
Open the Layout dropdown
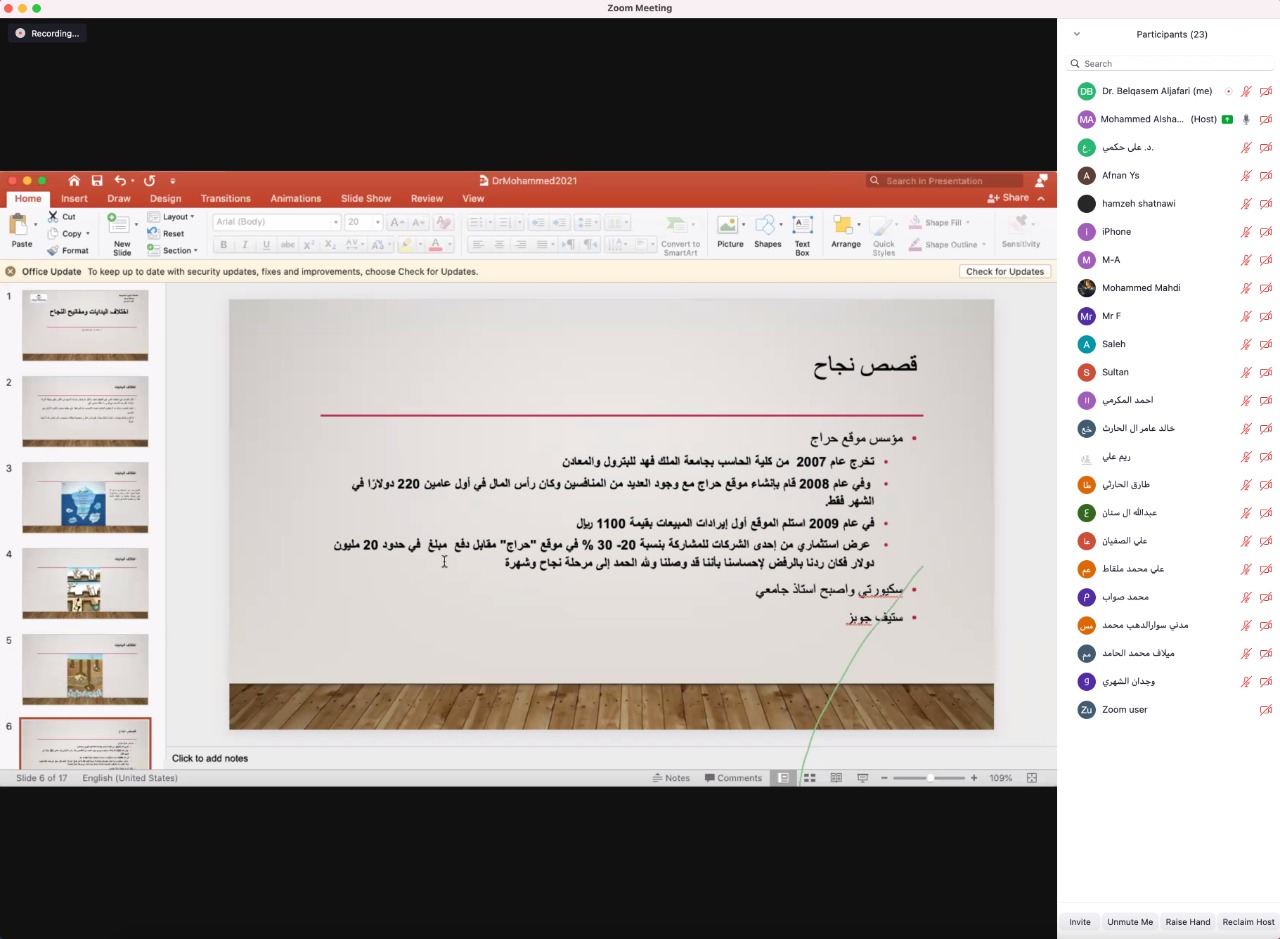coord(172,217)
